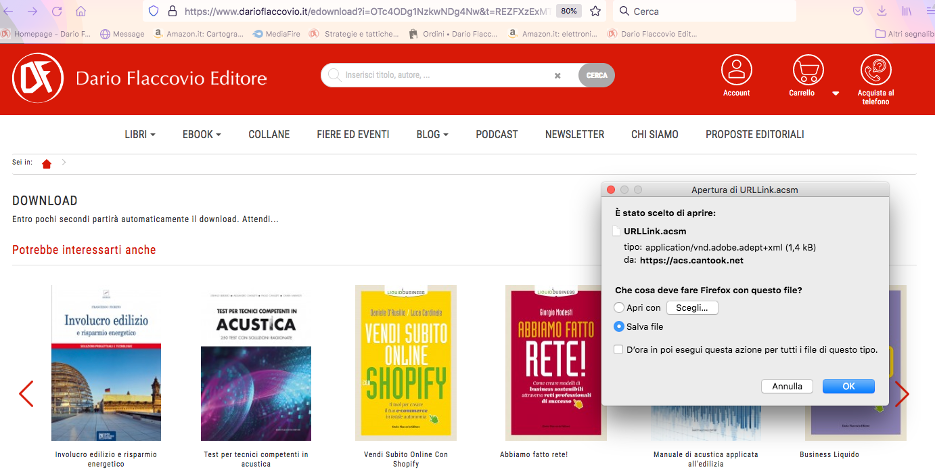Screen dimensions: 936x474
Task: Reload the page with refresh icon
Action: click(x=57, y=11)
